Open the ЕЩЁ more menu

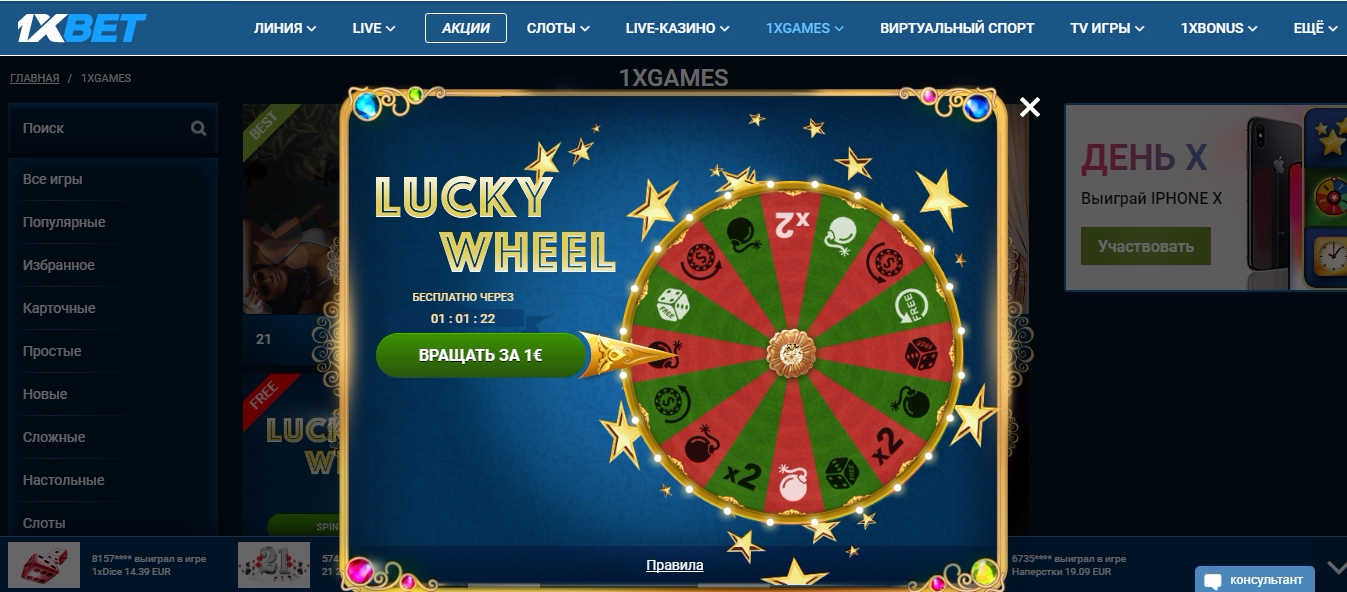click(1315, 28)
